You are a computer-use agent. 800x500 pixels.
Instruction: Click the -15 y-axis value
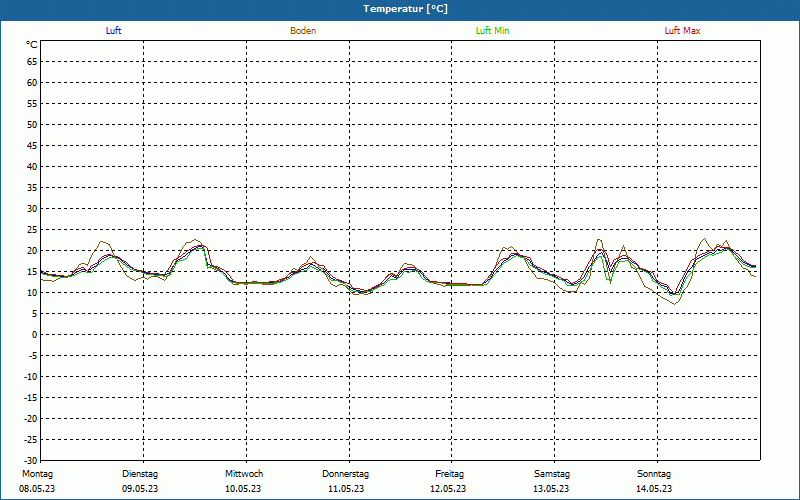point(30,397)
